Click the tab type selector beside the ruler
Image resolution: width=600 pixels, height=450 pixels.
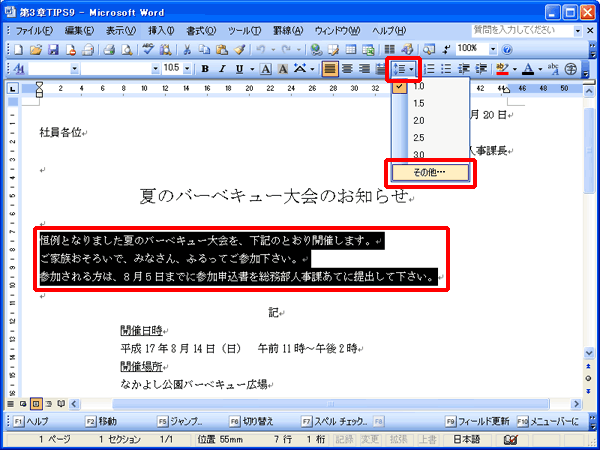13,89
